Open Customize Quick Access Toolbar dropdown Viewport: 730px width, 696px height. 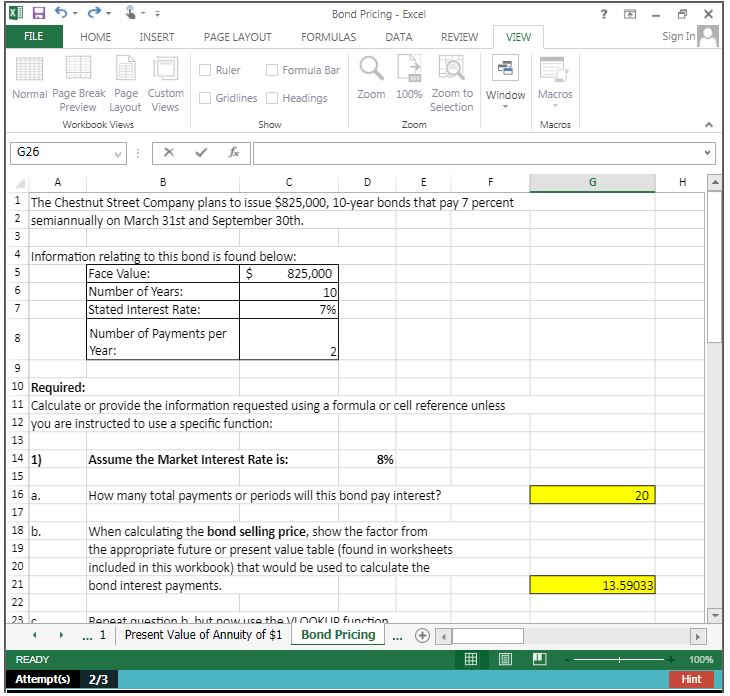click(x=157, y=14)
